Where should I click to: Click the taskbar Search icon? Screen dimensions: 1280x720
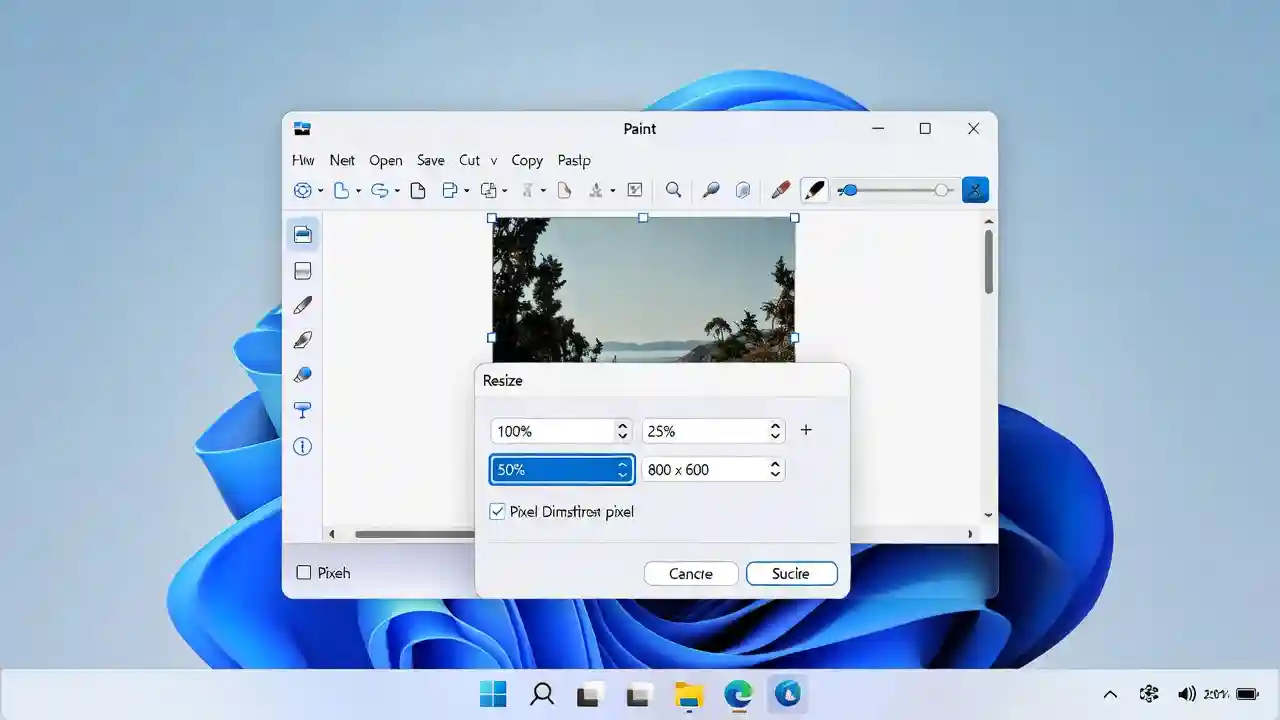[x=542, y=694]
